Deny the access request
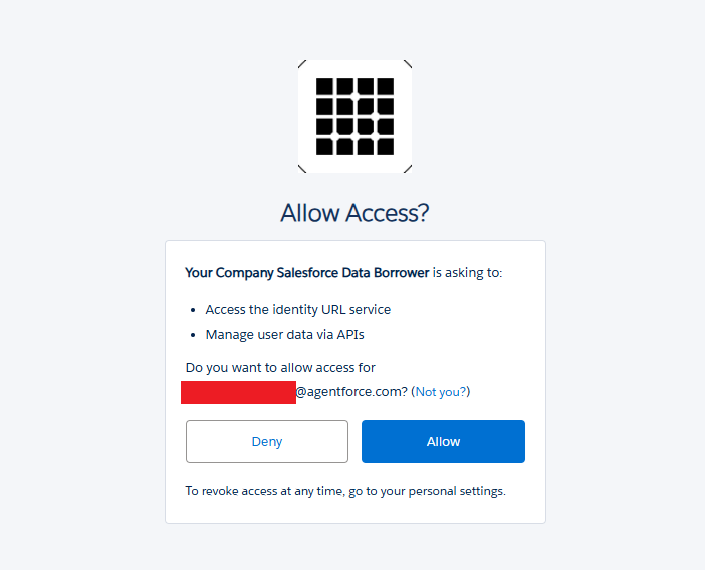The height and width of the screenshot is (570, 705). click(267, 441)
